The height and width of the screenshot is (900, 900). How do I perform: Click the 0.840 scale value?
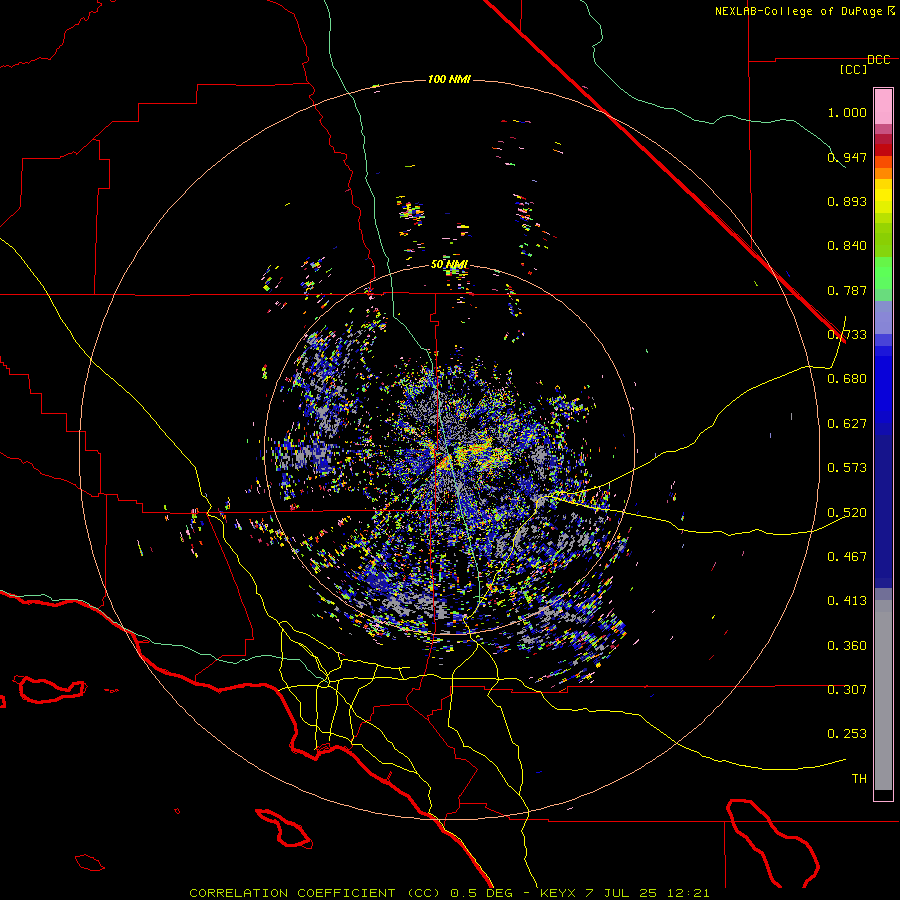[x=847, y=246]
